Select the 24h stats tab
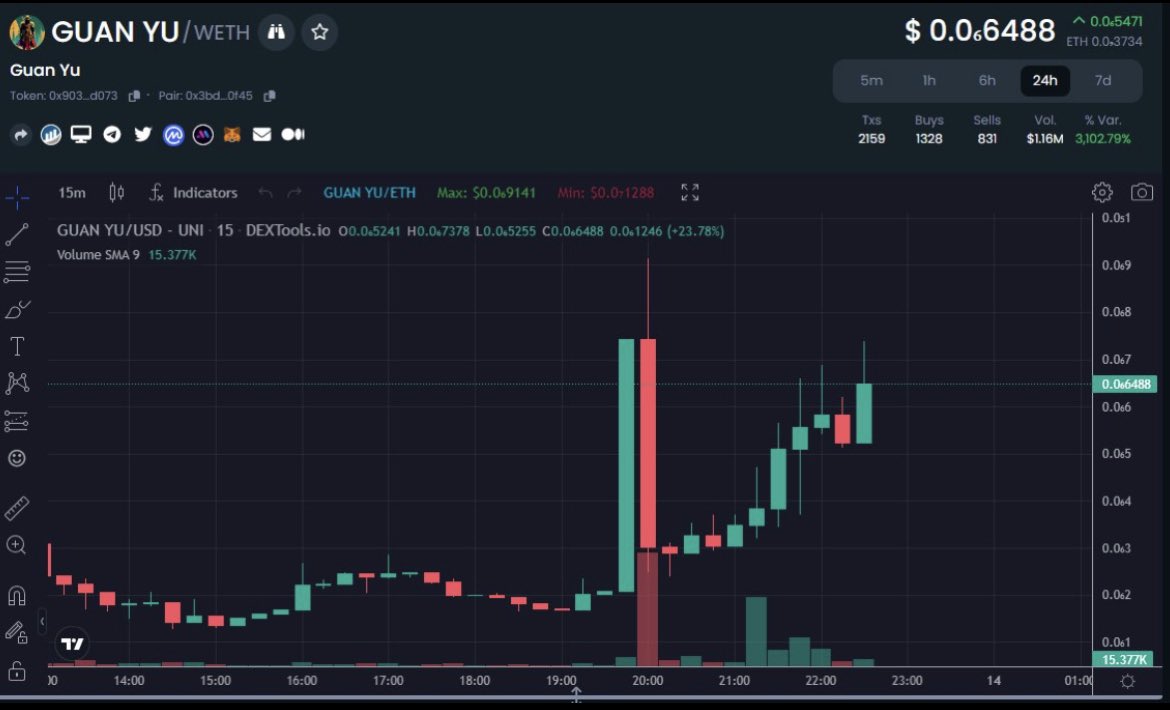1170x710 pixels. point(1045,81)
